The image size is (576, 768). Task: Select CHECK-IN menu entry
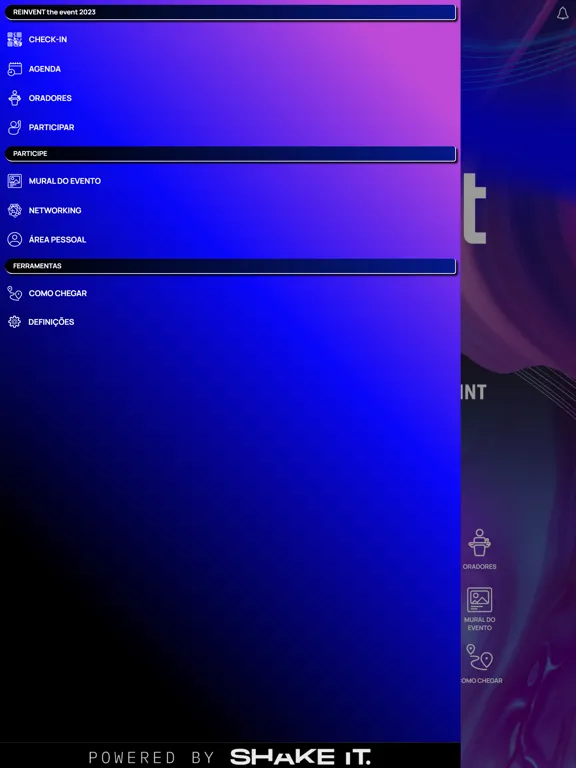[x=48, y=40]
